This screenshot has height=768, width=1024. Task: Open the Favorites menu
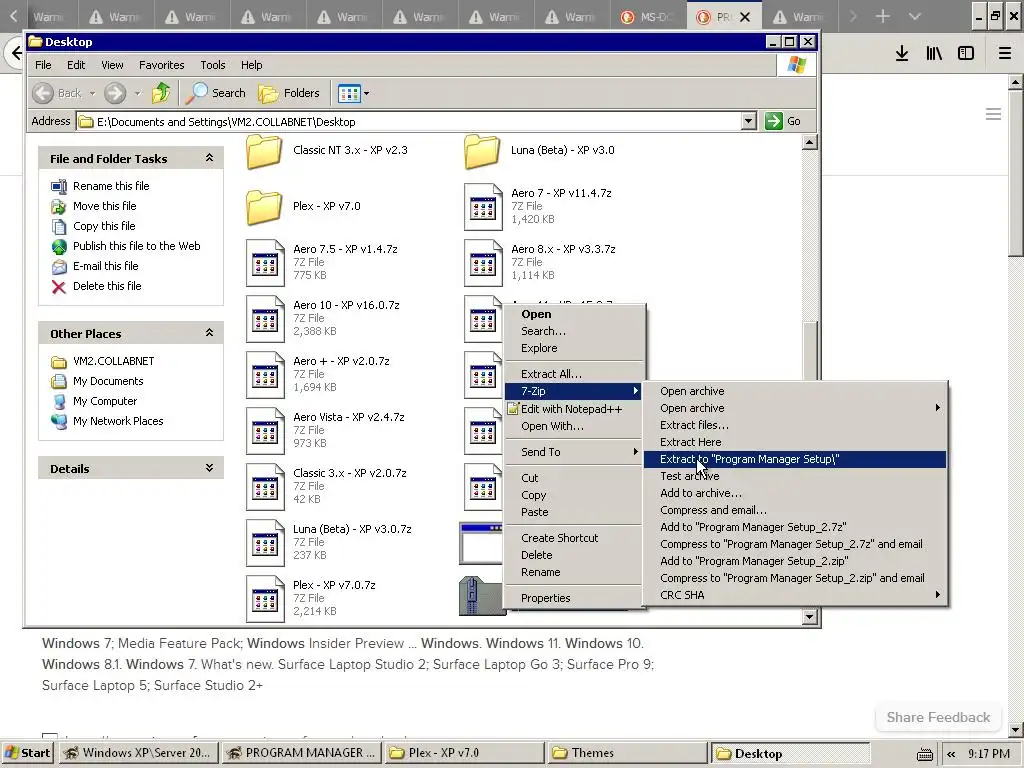pyautogui.click(x=161, y=65)
